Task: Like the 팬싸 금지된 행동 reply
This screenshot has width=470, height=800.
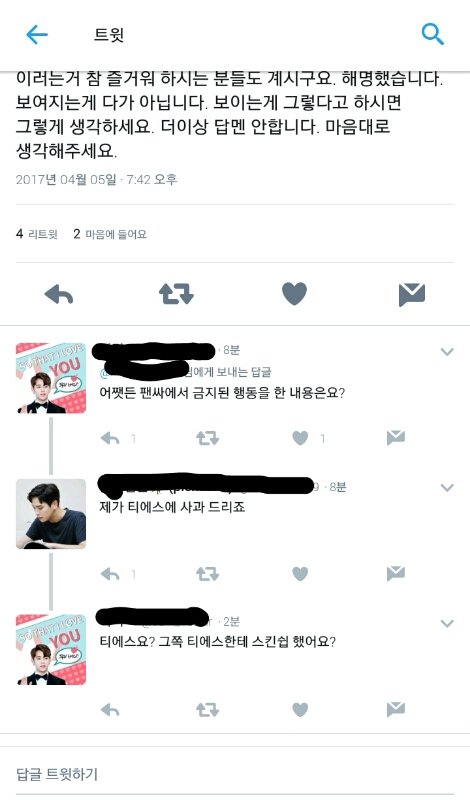Action: pyautogui.click(x=300, y=438)
